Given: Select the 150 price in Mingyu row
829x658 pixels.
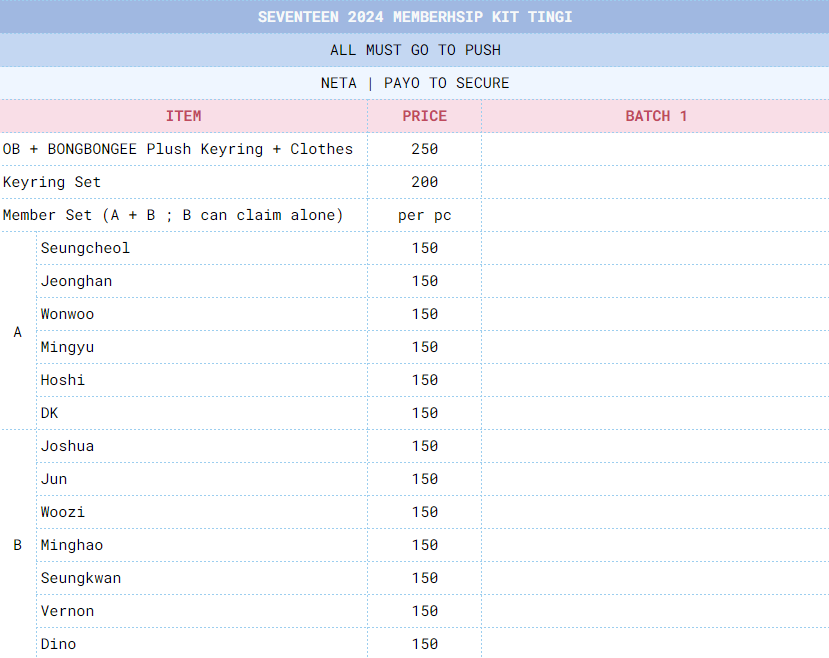Looking at the screenshot, I should (x=425, y=347).
